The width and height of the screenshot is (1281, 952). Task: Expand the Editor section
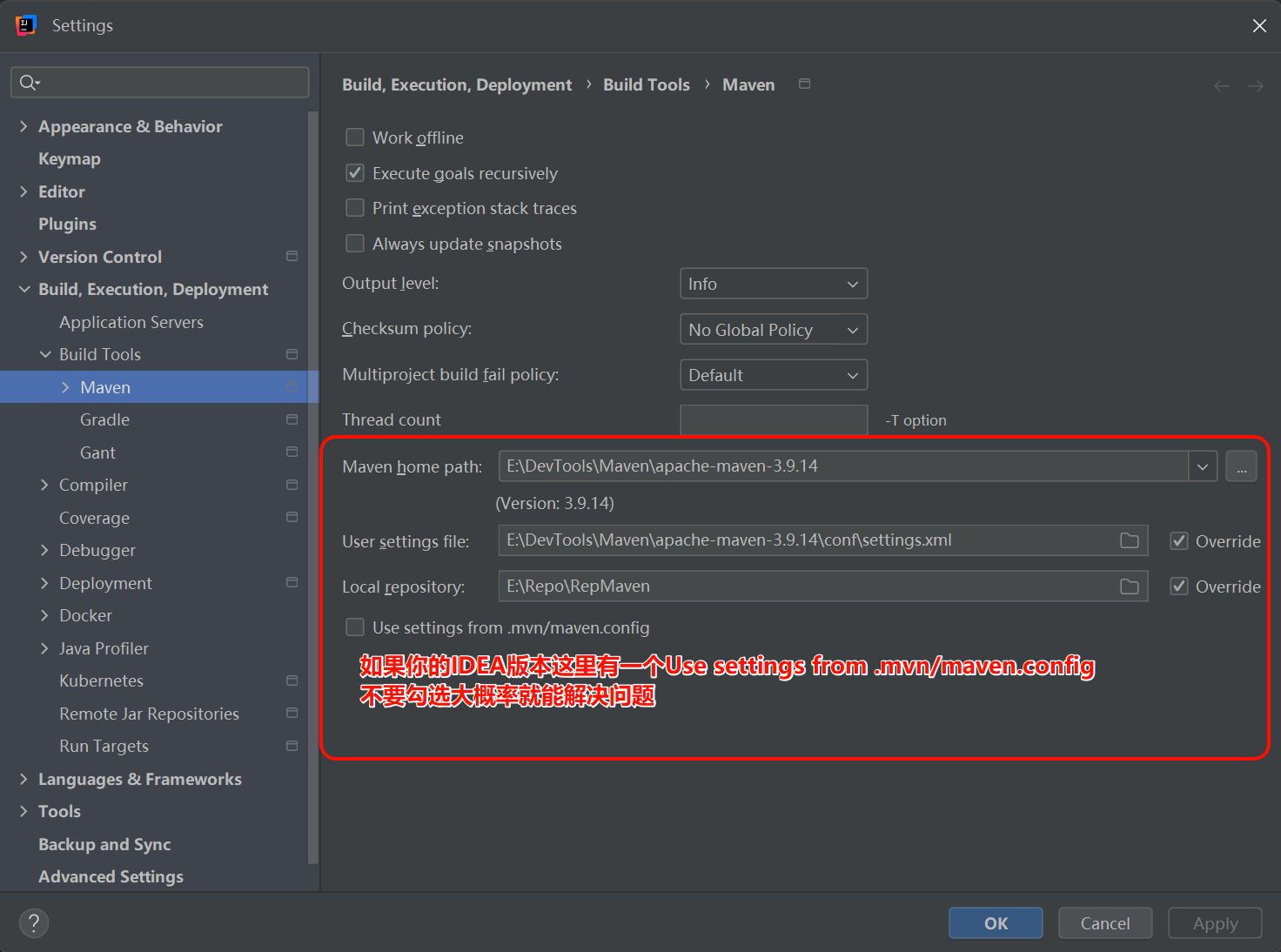(x=23, y=191)
